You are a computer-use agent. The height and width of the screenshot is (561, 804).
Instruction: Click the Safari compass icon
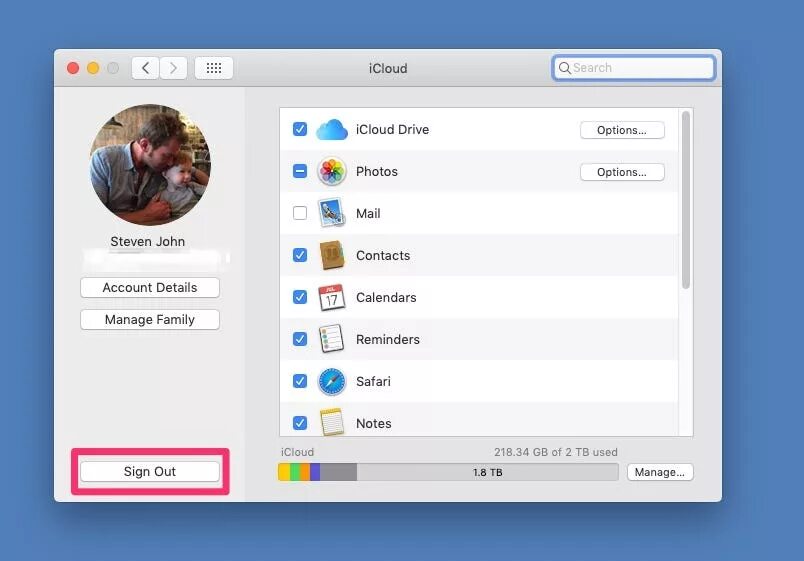332,382
